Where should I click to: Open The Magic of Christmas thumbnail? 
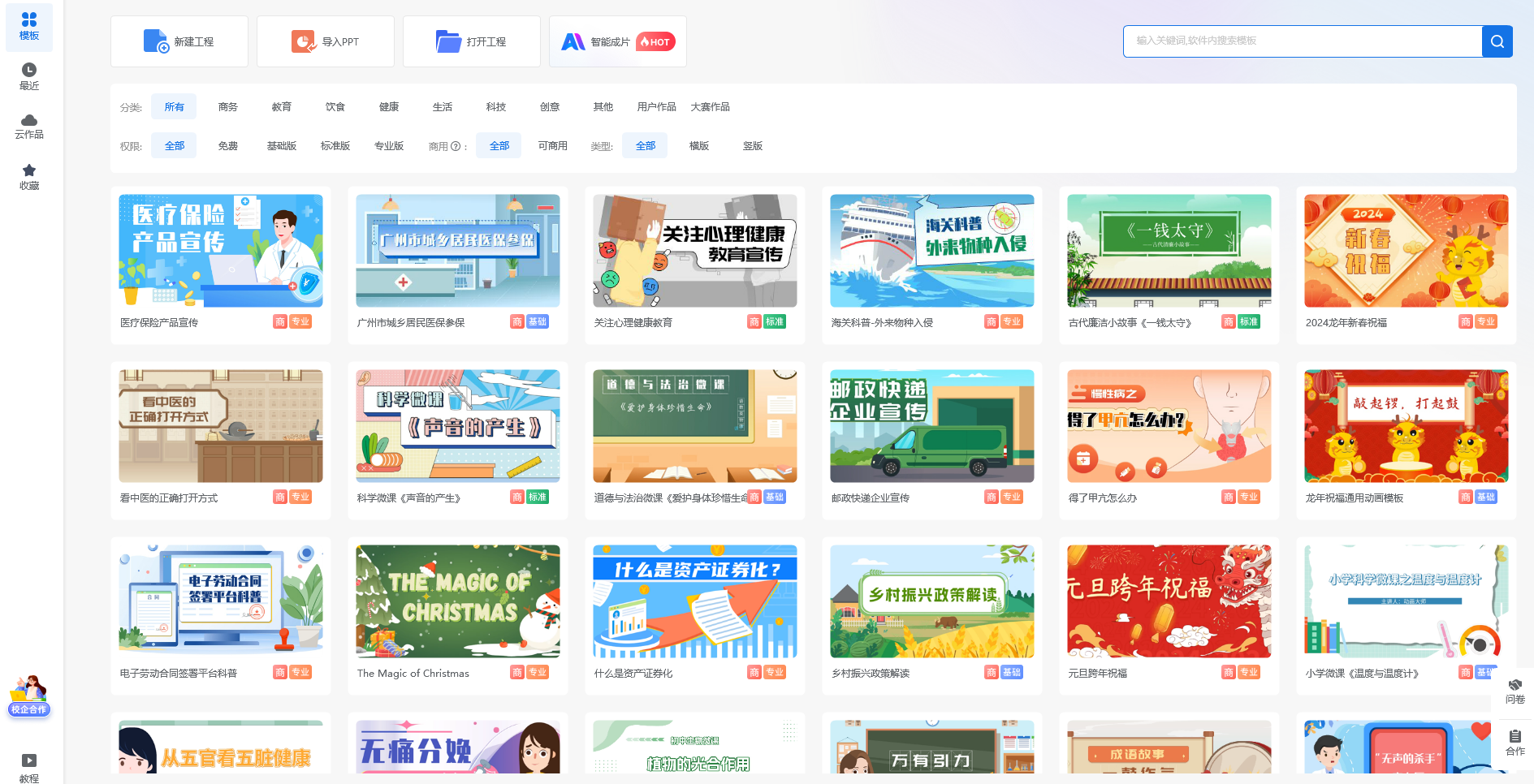tap(458, 601)
